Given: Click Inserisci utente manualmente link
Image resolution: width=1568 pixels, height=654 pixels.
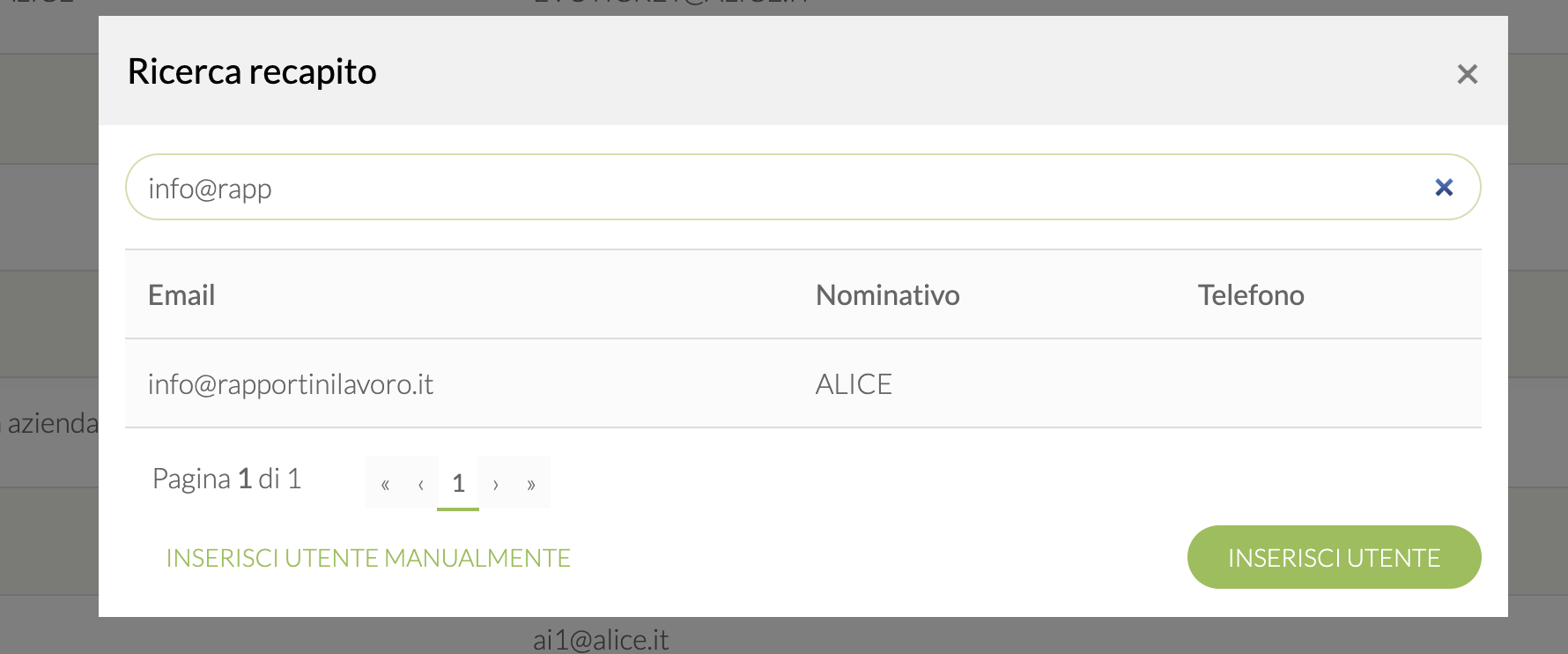Looking at the screenshot, I should click(x=368, y=558).
